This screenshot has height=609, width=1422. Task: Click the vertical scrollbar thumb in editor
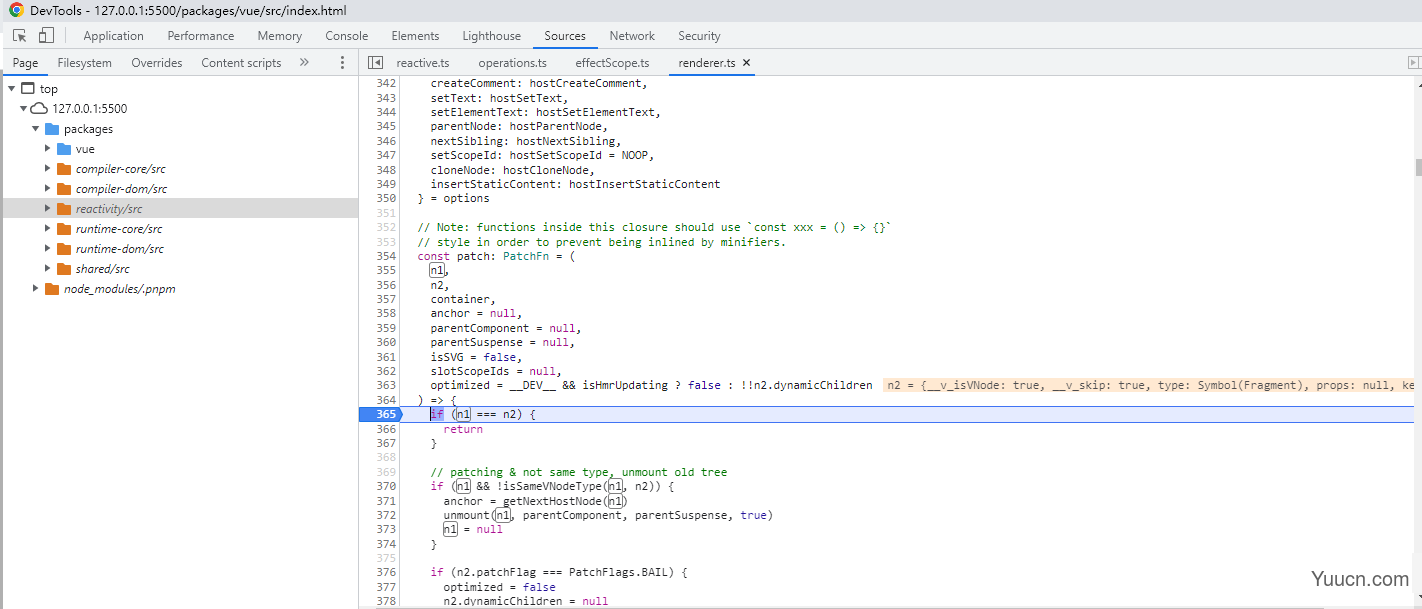(1418, 166)
